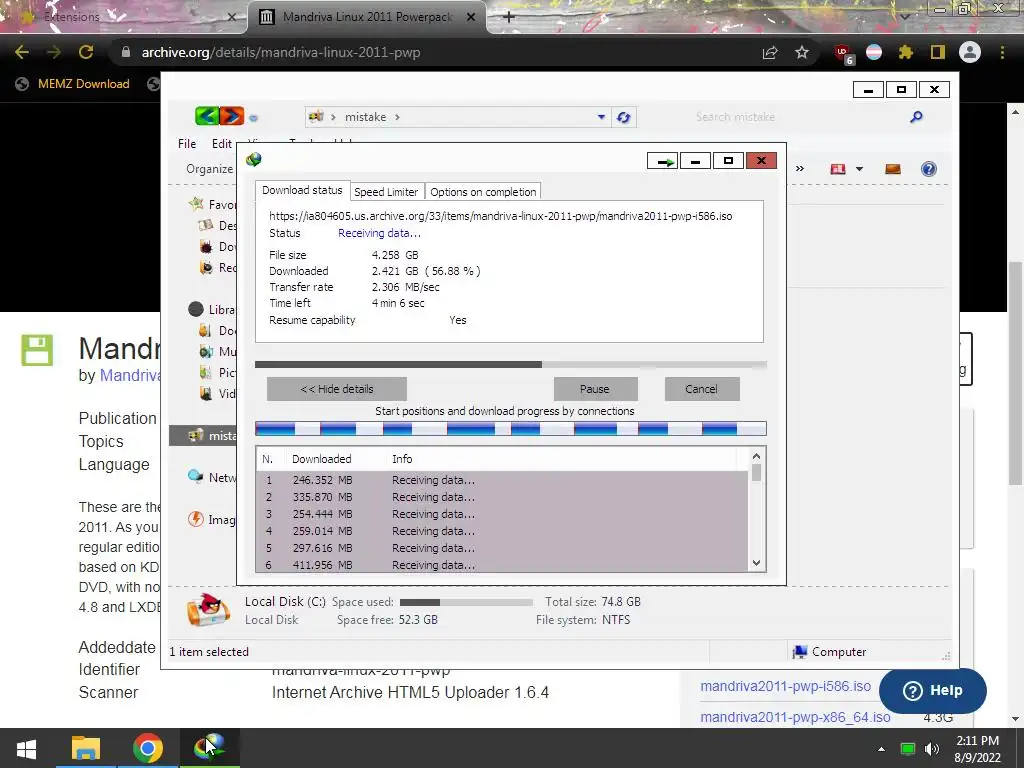Click the scroll-down arrow in connections list
Viewport: 1024px width, 768px height.
click(756, 563)
